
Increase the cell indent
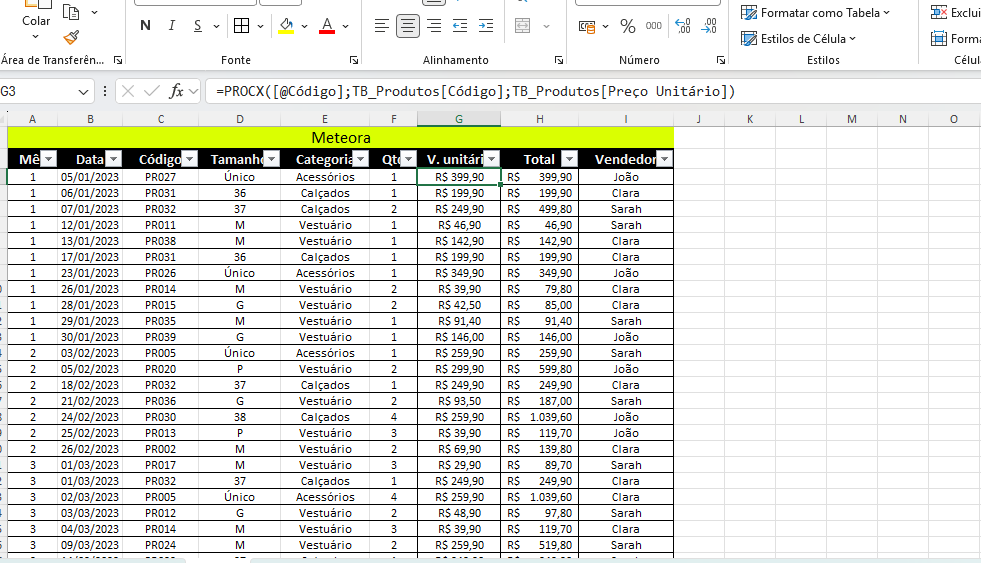point(485,26)
